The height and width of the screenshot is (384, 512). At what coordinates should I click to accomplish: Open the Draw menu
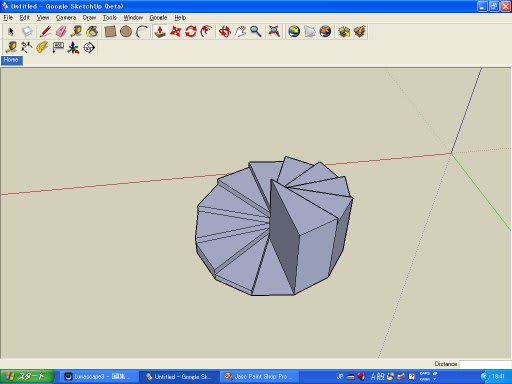pos(89,18)
